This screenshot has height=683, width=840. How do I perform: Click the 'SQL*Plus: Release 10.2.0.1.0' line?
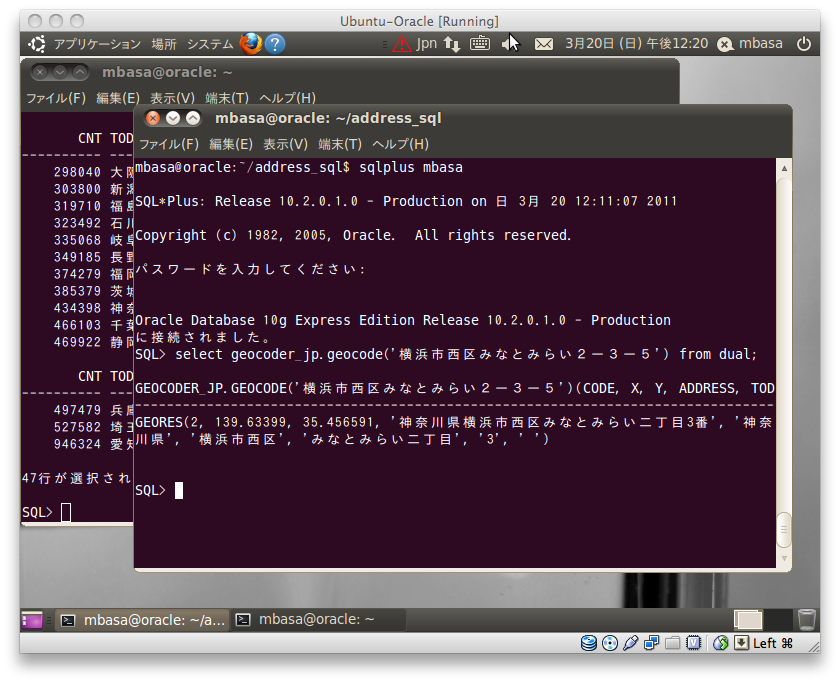coord(406,201)
